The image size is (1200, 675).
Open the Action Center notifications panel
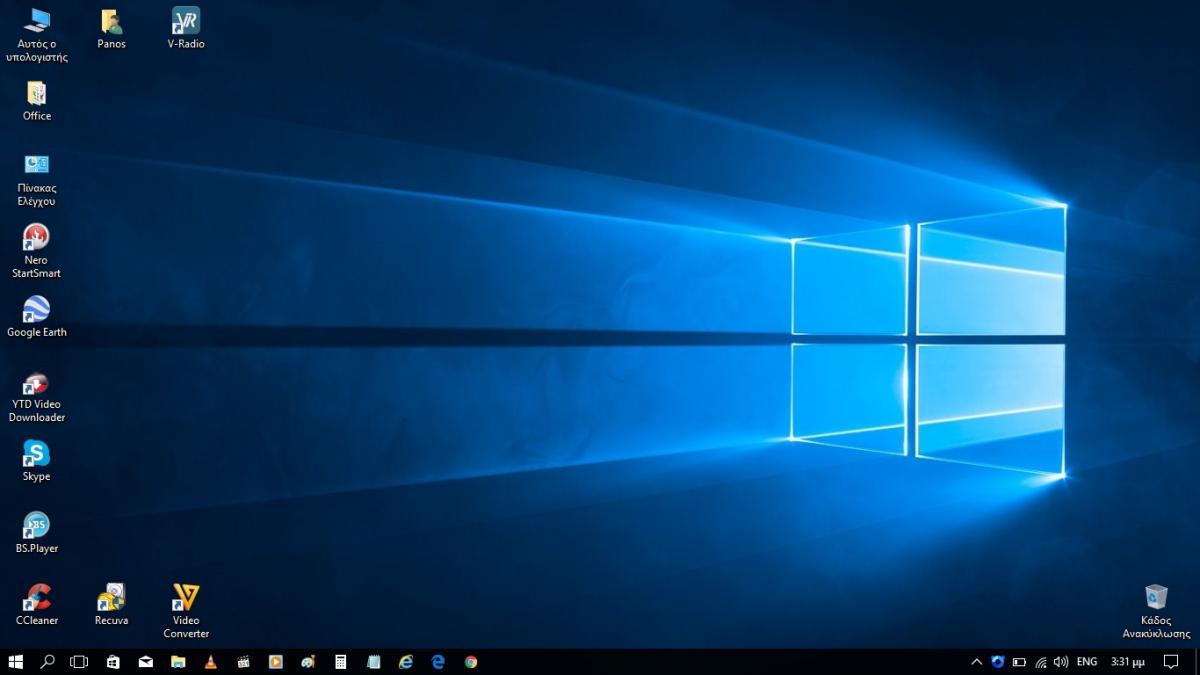(1171, 662)
